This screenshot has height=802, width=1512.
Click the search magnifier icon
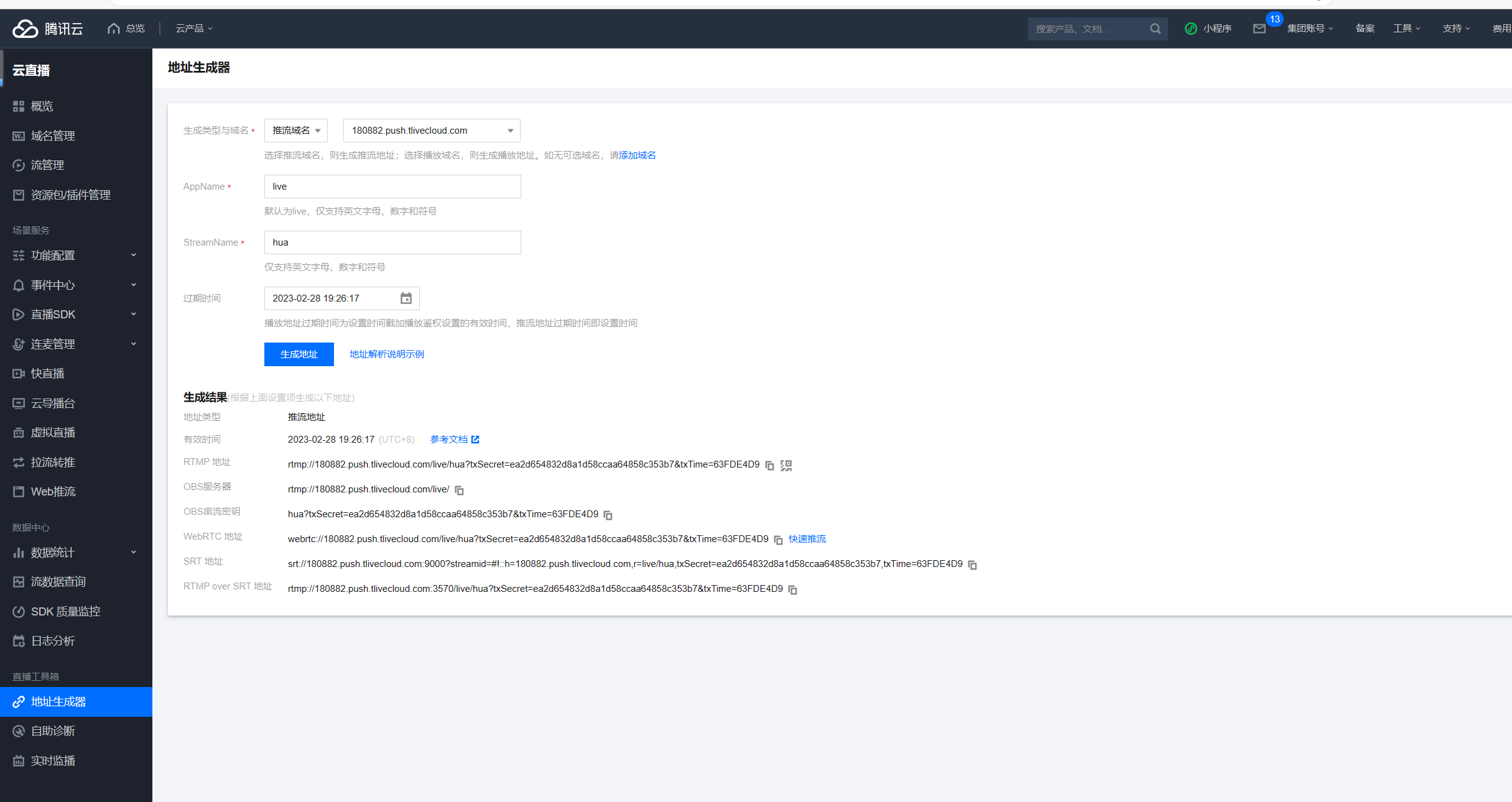pyautogui.click(x=1155, y=29)
